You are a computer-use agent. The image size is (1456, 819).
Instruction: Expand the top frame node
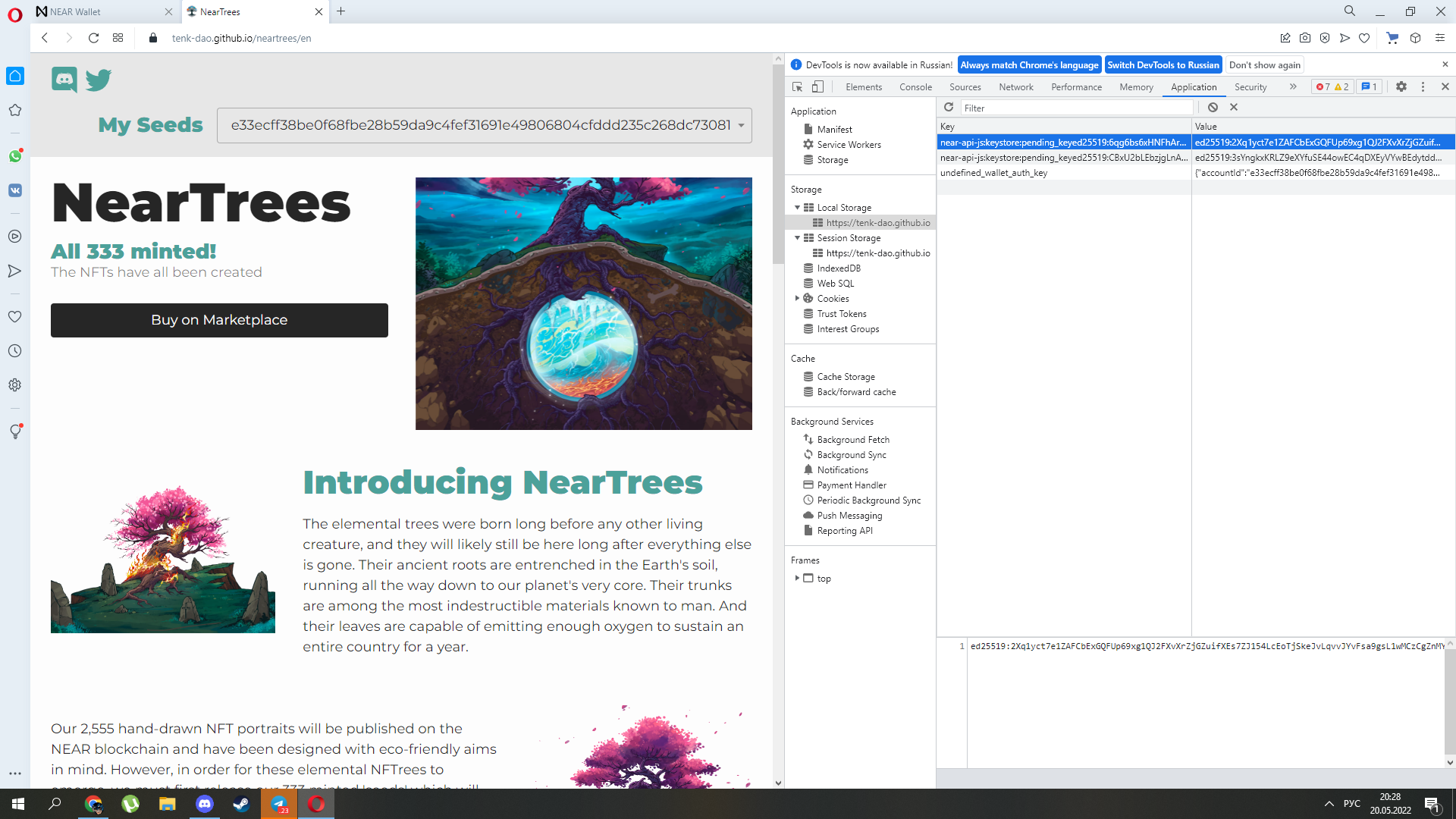[797, 578]
